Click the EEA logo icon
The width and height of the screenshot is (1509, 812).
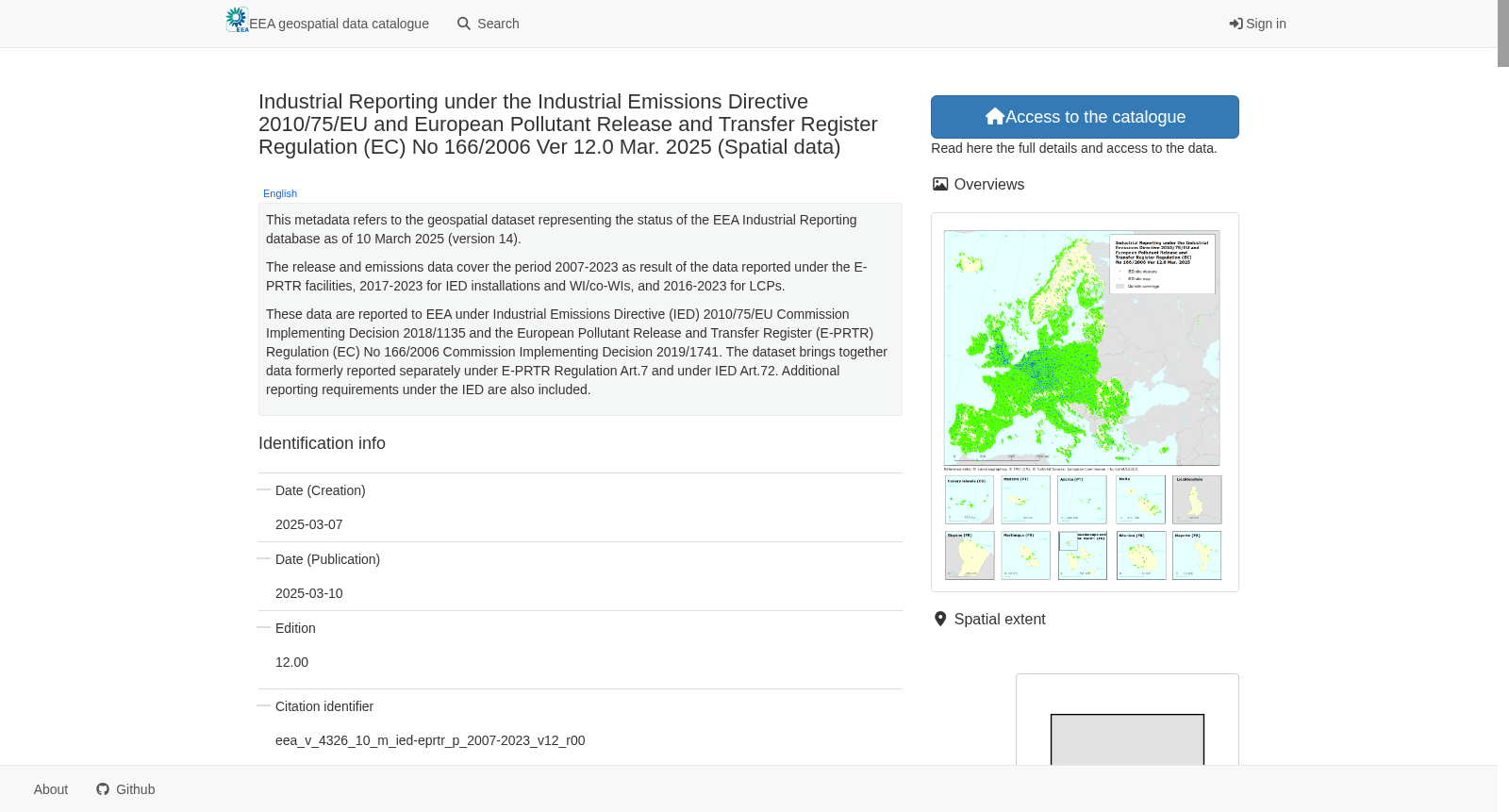237,20
